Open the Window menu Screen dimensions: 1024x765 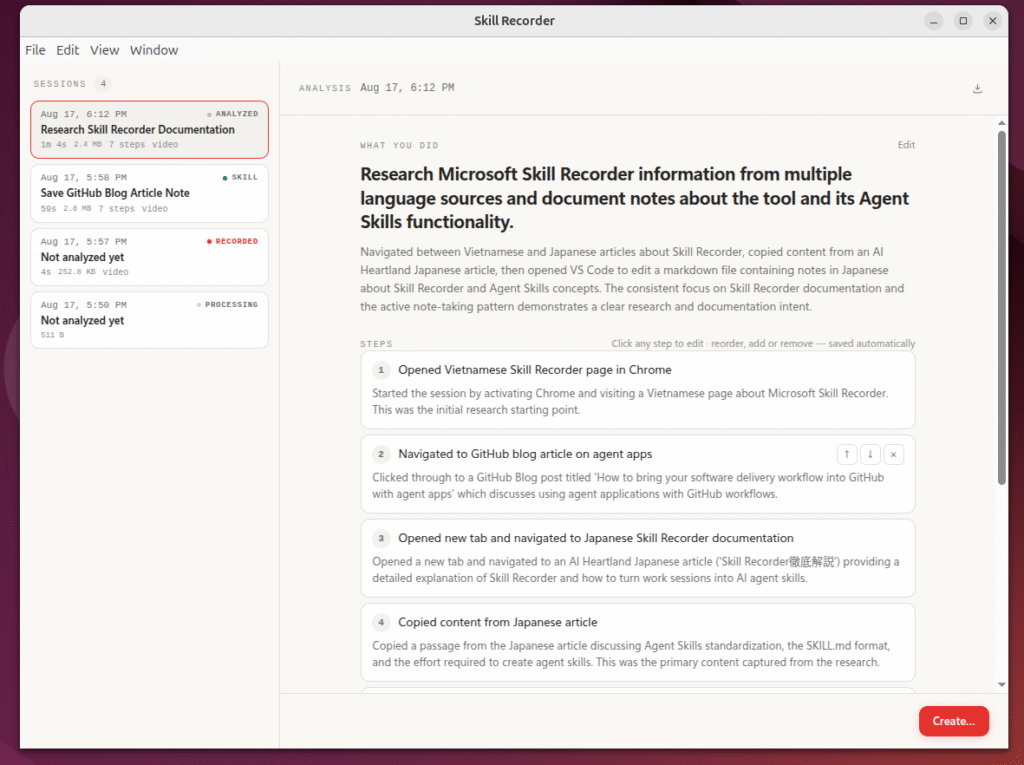154,50
